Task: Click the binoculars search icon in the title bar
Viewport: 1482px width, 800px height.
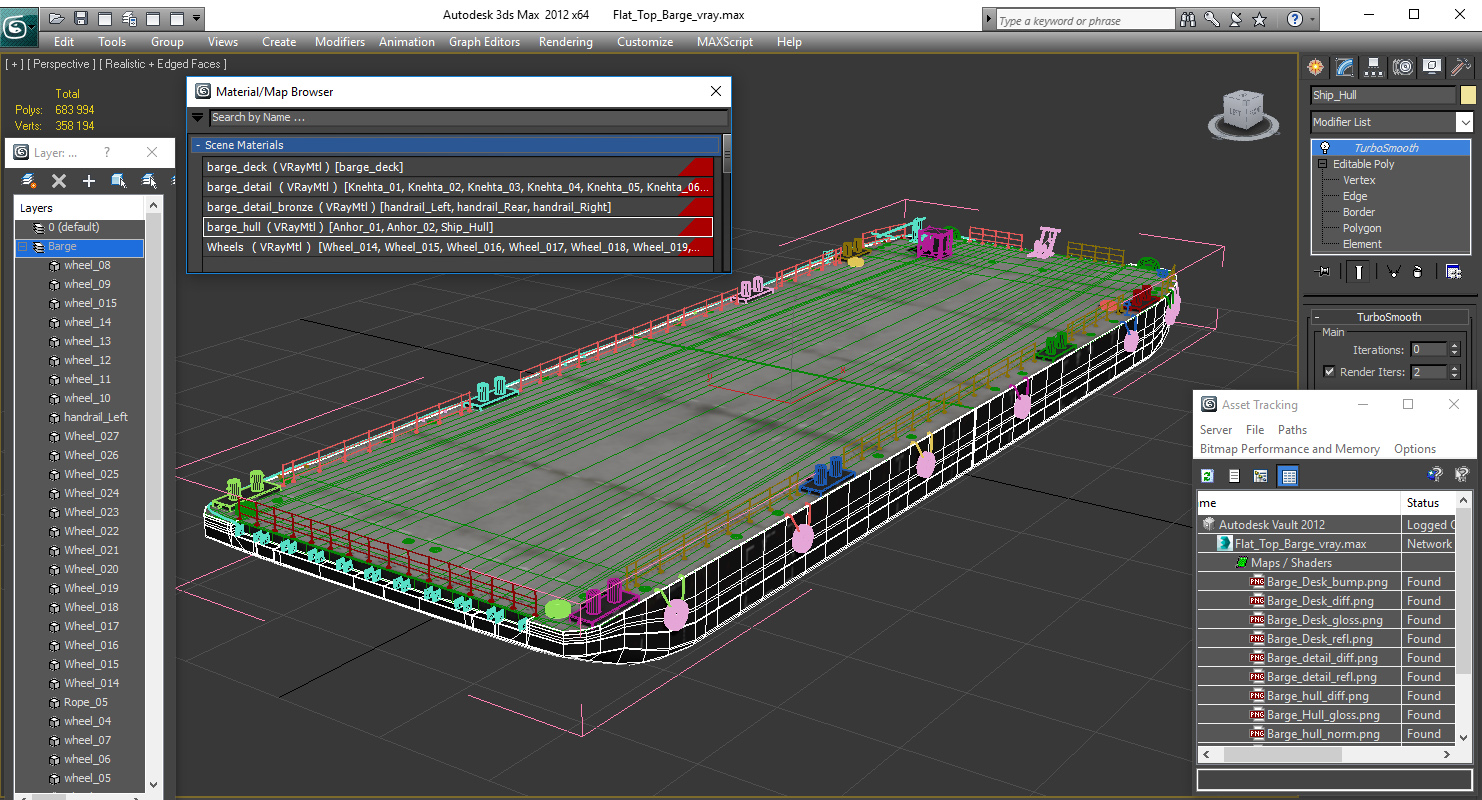Action: tap(1188, 19)
